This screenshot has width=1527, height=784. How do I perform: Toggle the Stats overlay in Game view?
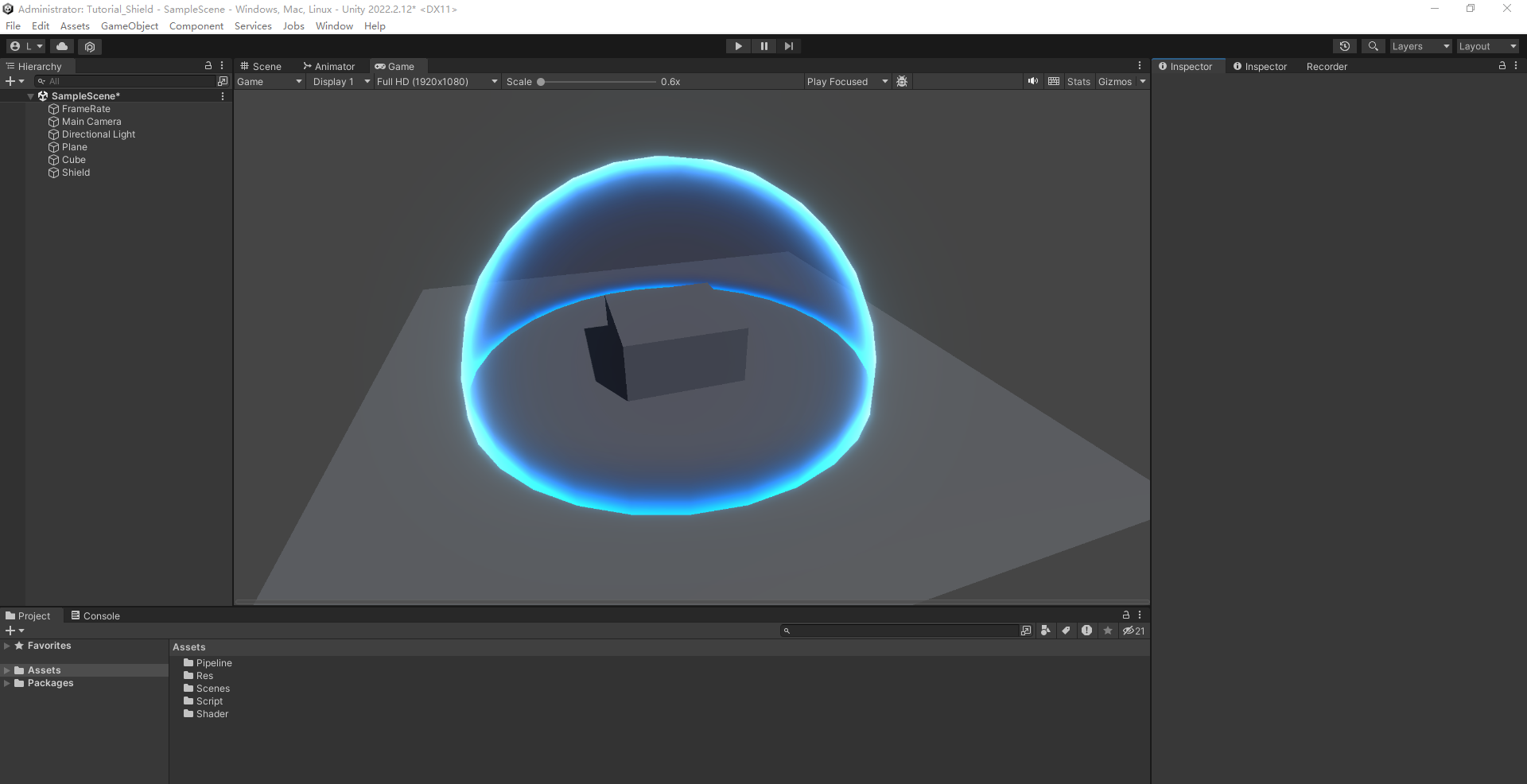pos(1078,81)
